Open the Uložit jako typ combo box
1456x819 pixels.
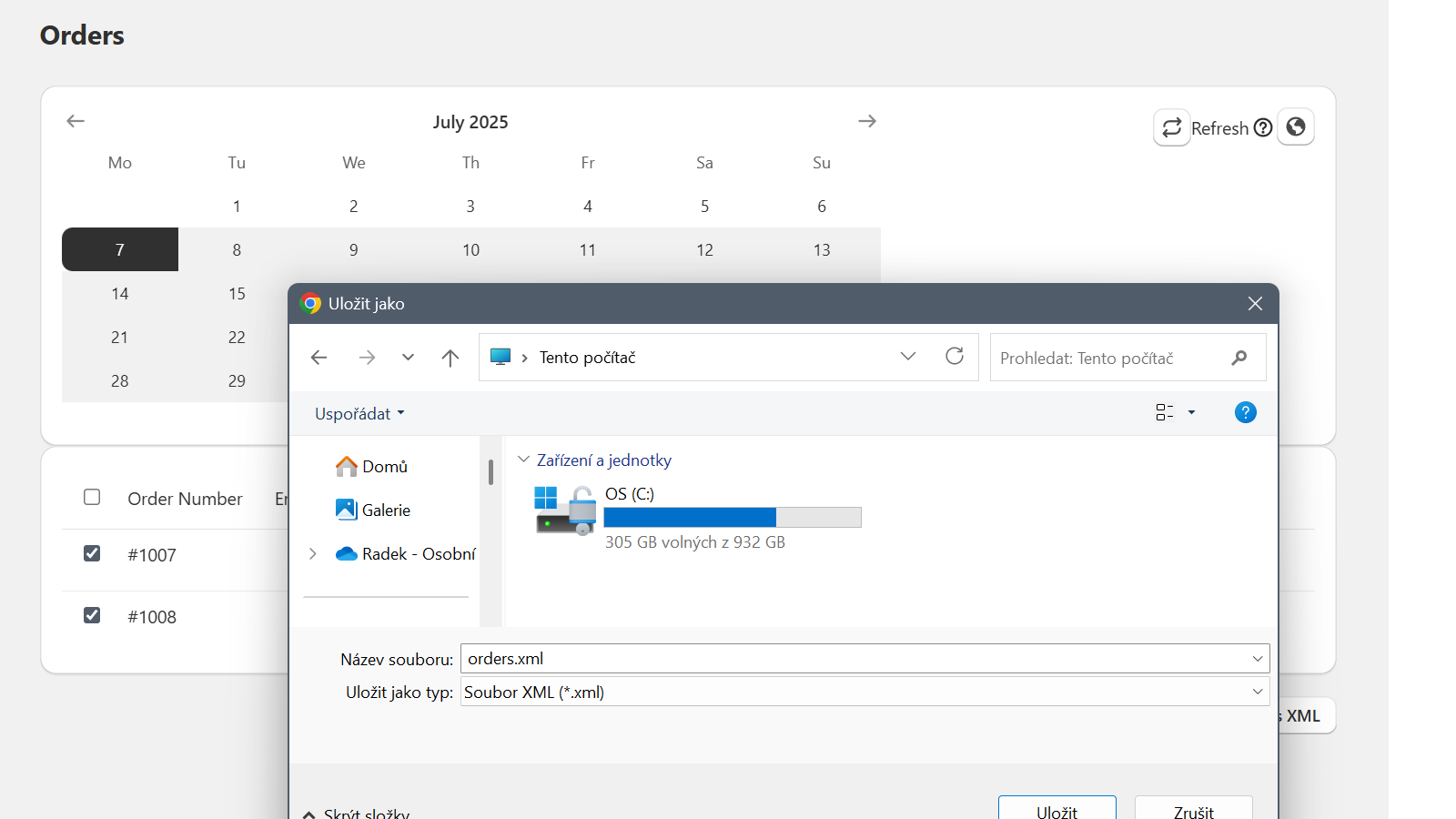pyautogui.click(x=864, y=692)
